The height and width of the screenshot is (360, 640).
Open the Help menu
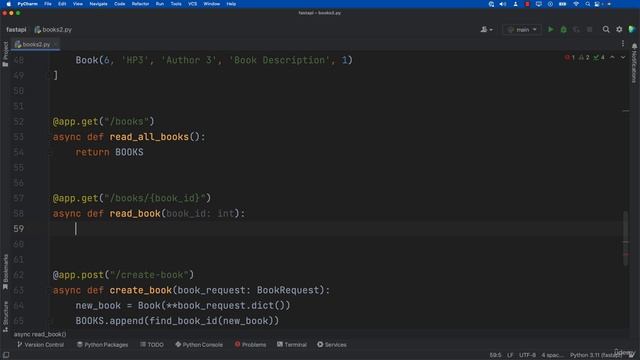[231, 4]
